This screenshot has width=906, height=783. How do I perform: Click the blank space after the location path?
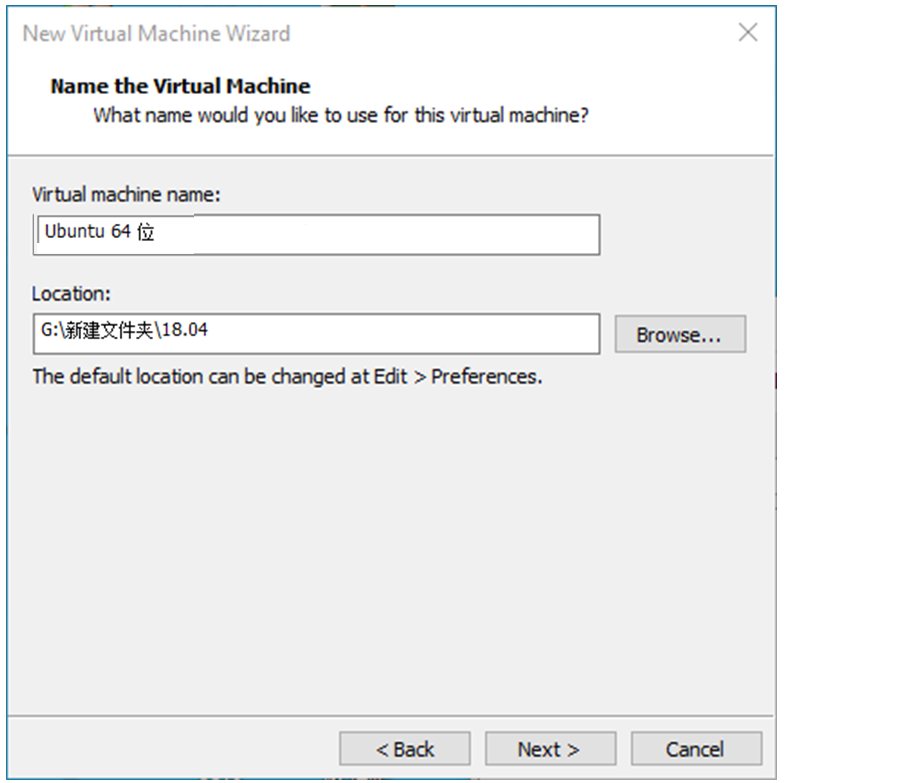click(404, 334)
